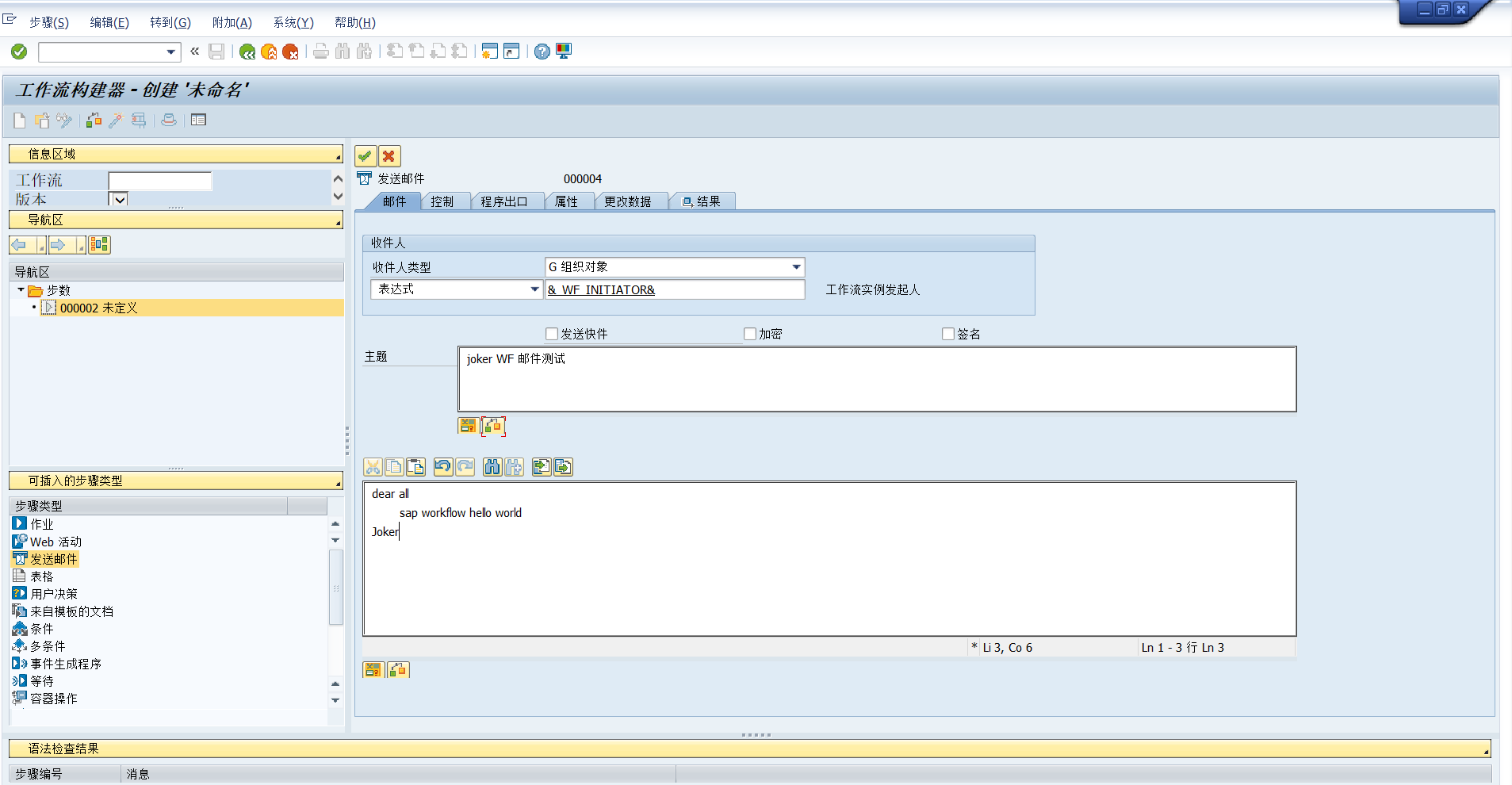1512x785 pixels.
Task: Collapse the 信息区域 panel header
Action: coord(176,154)
